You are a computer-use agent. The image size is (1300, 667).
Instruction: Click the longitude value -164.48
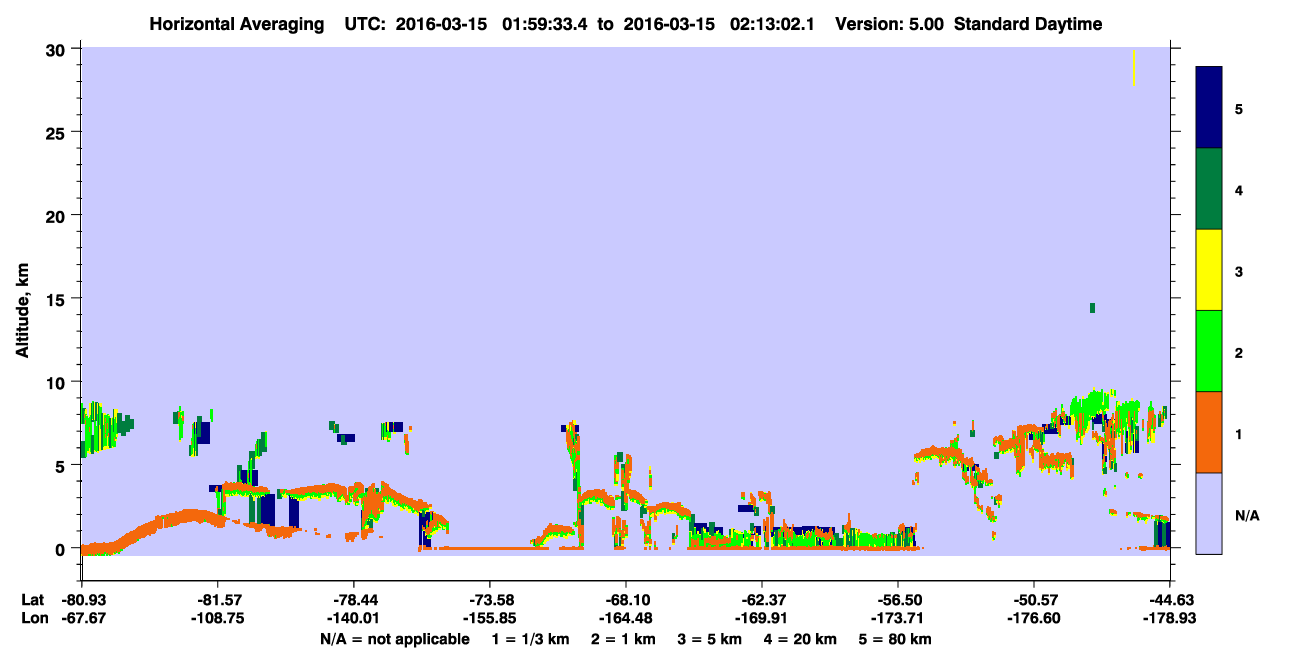626,618
